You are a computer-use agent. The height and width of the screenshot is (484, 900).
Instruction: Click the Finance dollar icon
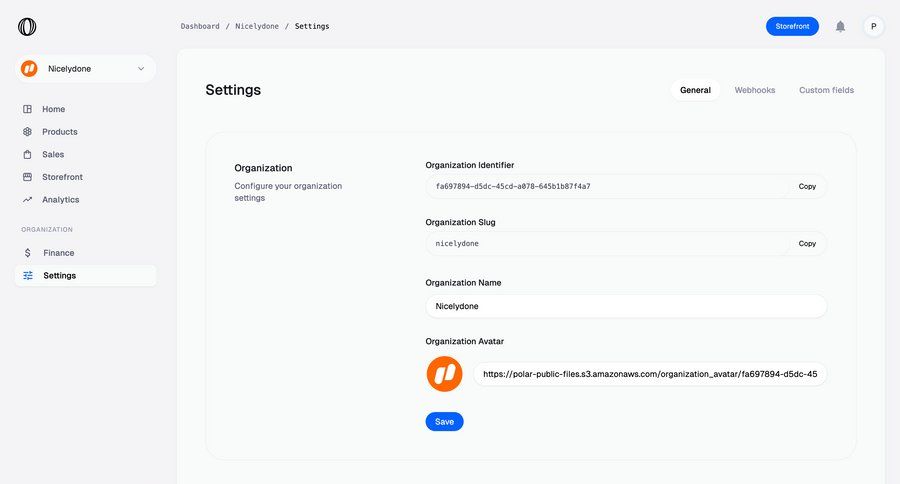click(28, 253)
